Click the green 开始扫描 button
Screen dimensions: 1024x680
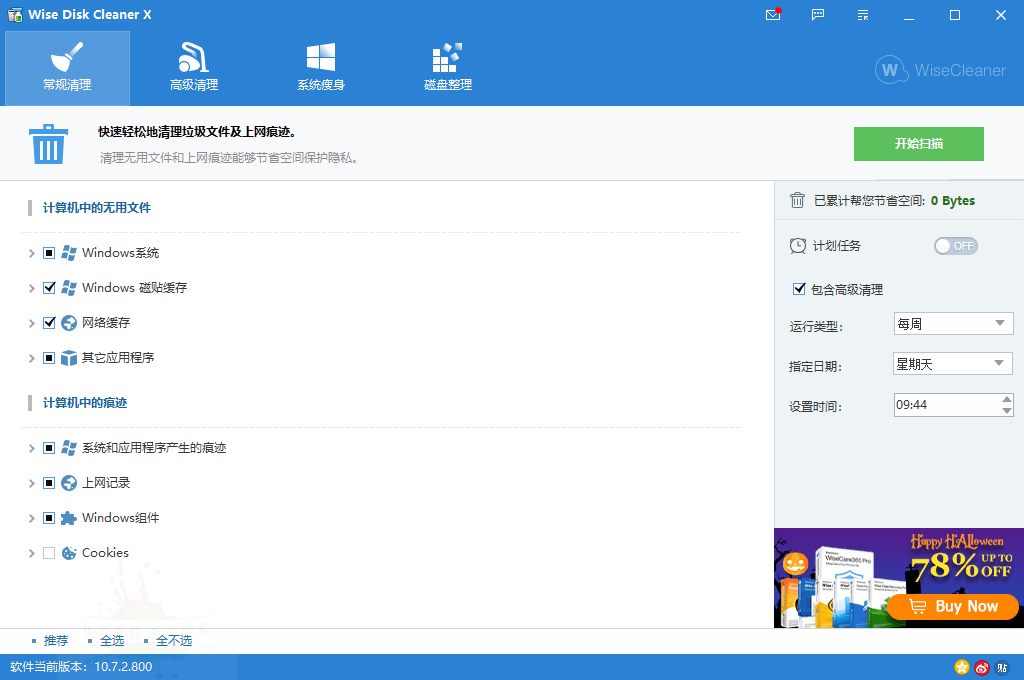click(x=918, y=144)
